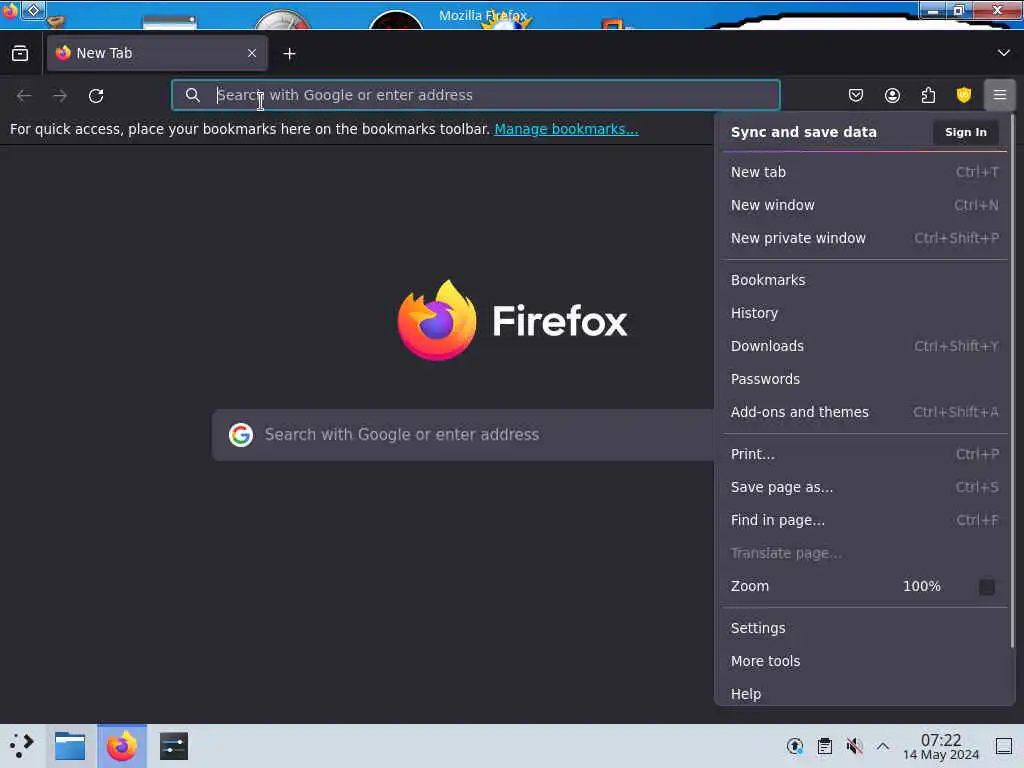This screenshot has height=768, width=1024.
Task: Choose New window from menu
Action: click(x=865, y=205)
